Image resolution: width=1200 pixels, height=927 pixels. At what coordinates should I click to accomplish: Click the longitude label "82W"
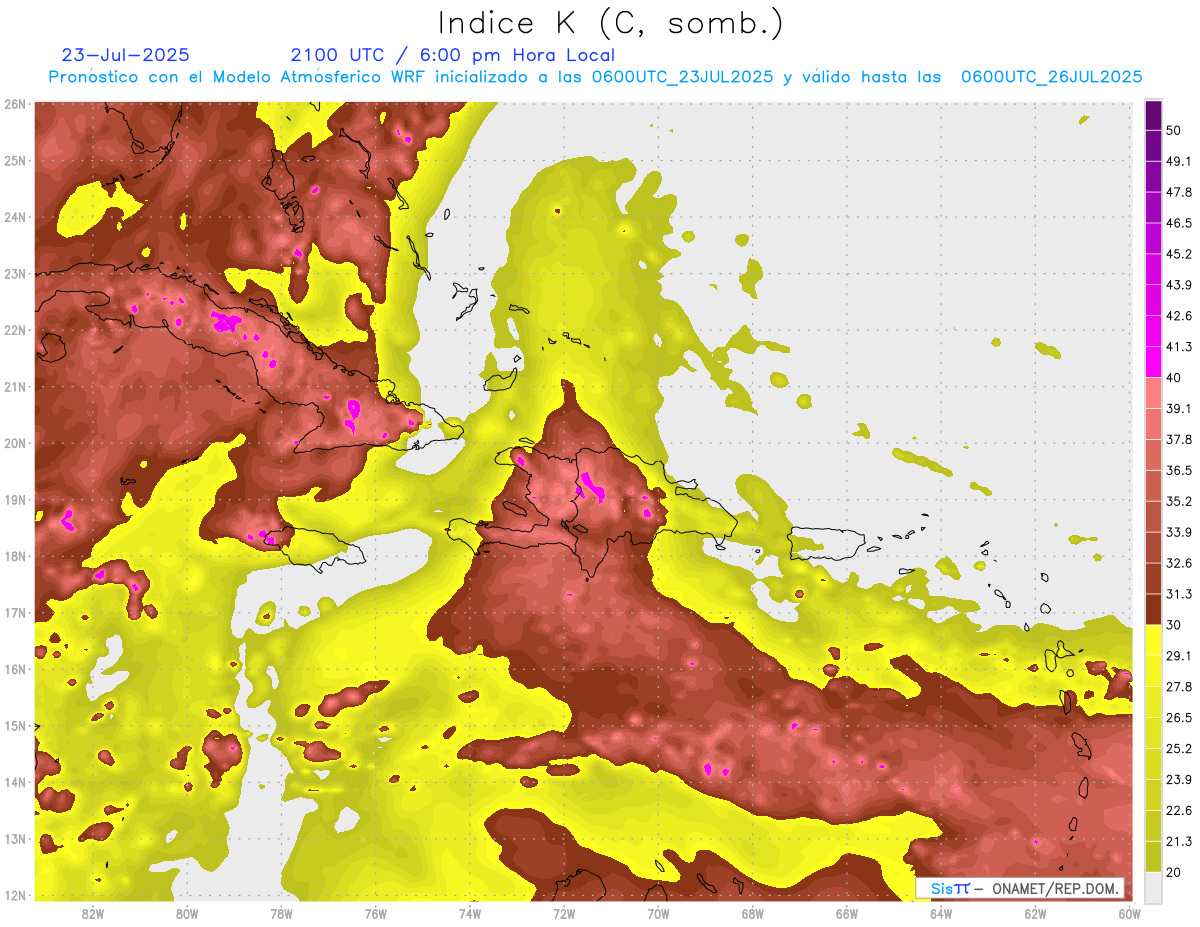[93, 913]
